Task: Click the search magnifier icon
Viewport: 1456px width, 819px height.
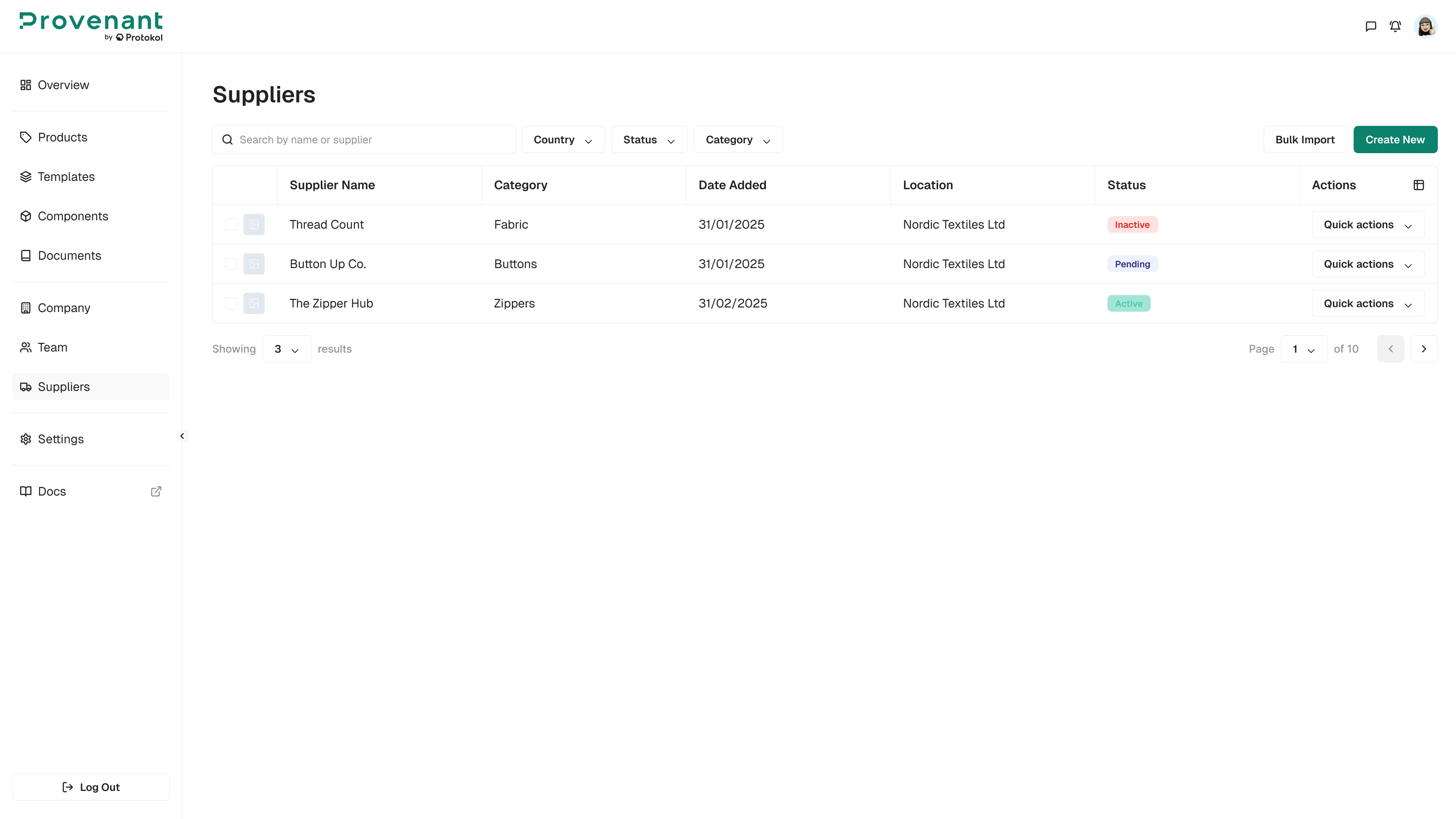Action: pos(227,139)
